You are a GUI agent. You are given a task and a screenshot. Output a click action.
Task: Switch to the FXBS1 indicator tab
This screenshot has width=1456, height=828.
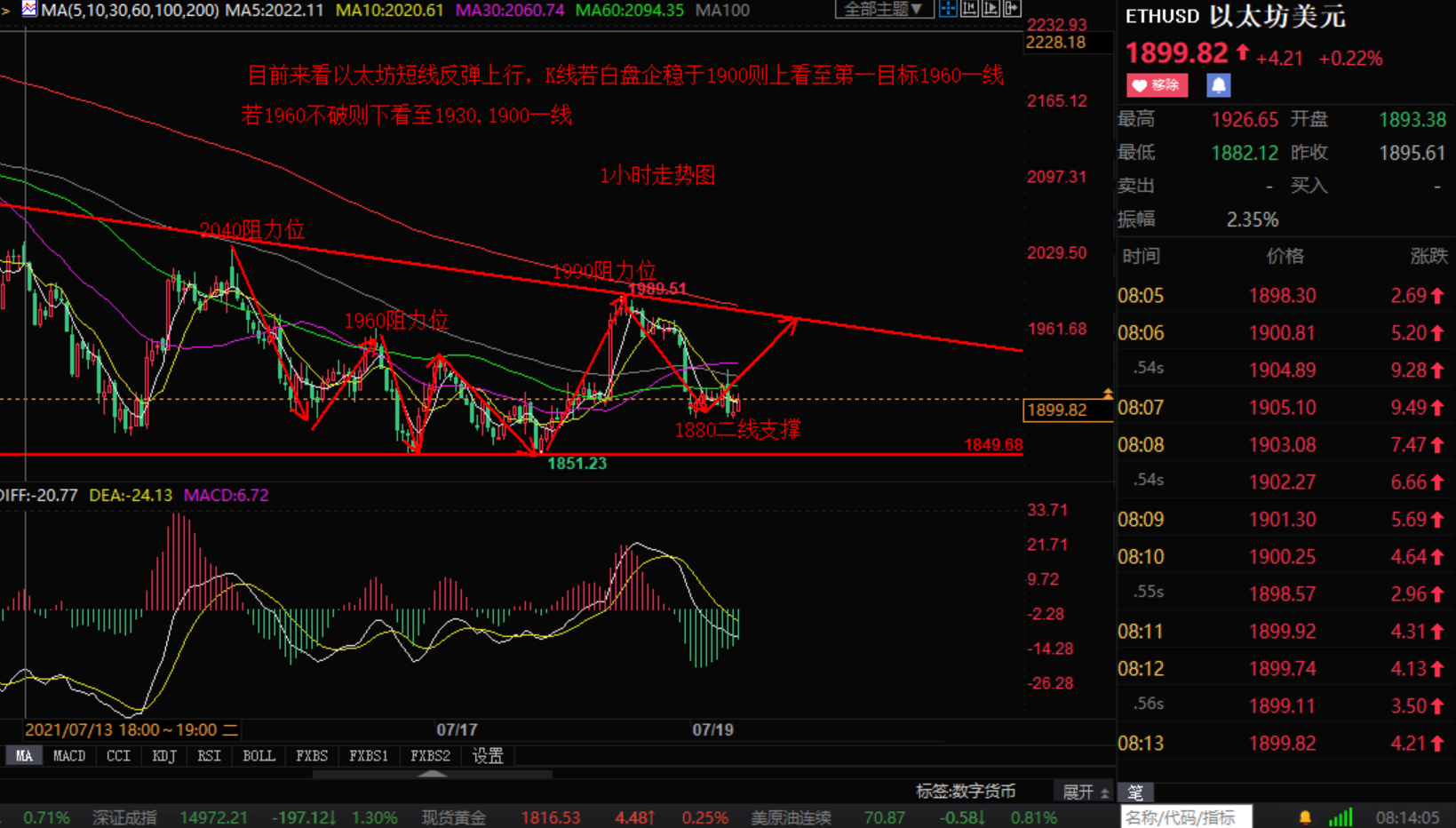point(369,756)
